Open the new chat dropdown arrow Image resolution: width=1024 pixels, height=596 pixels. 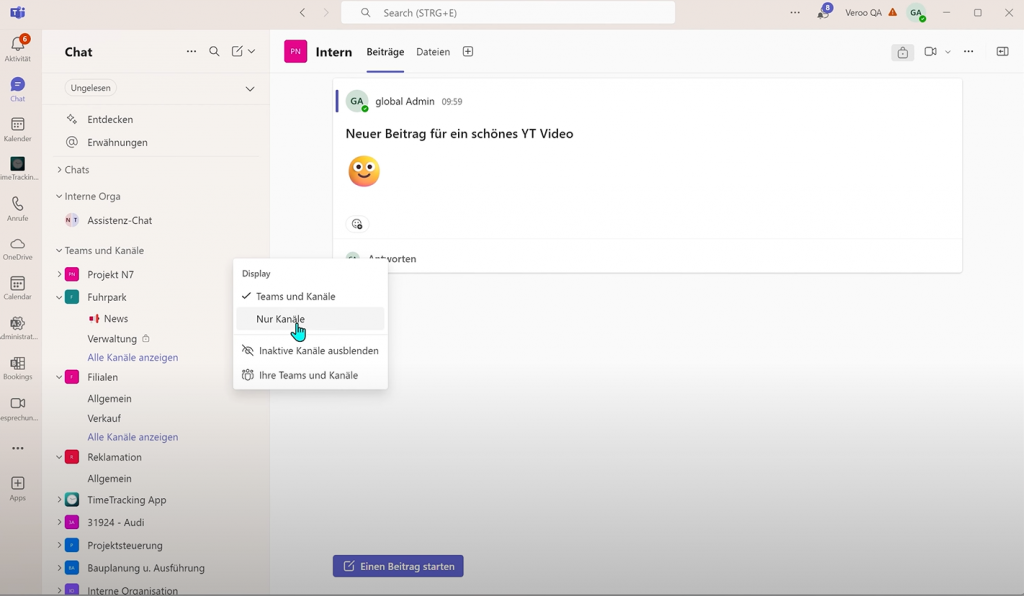tap(251, 52)
